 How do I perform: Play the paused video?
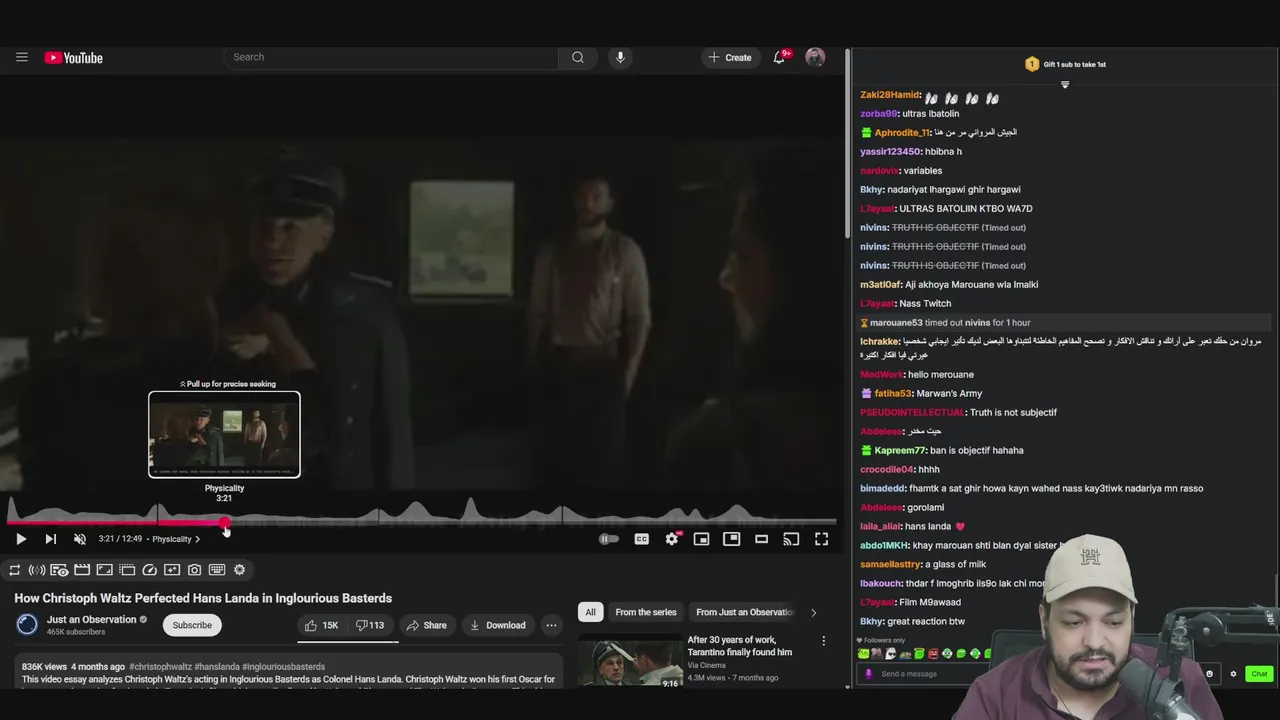21,539
